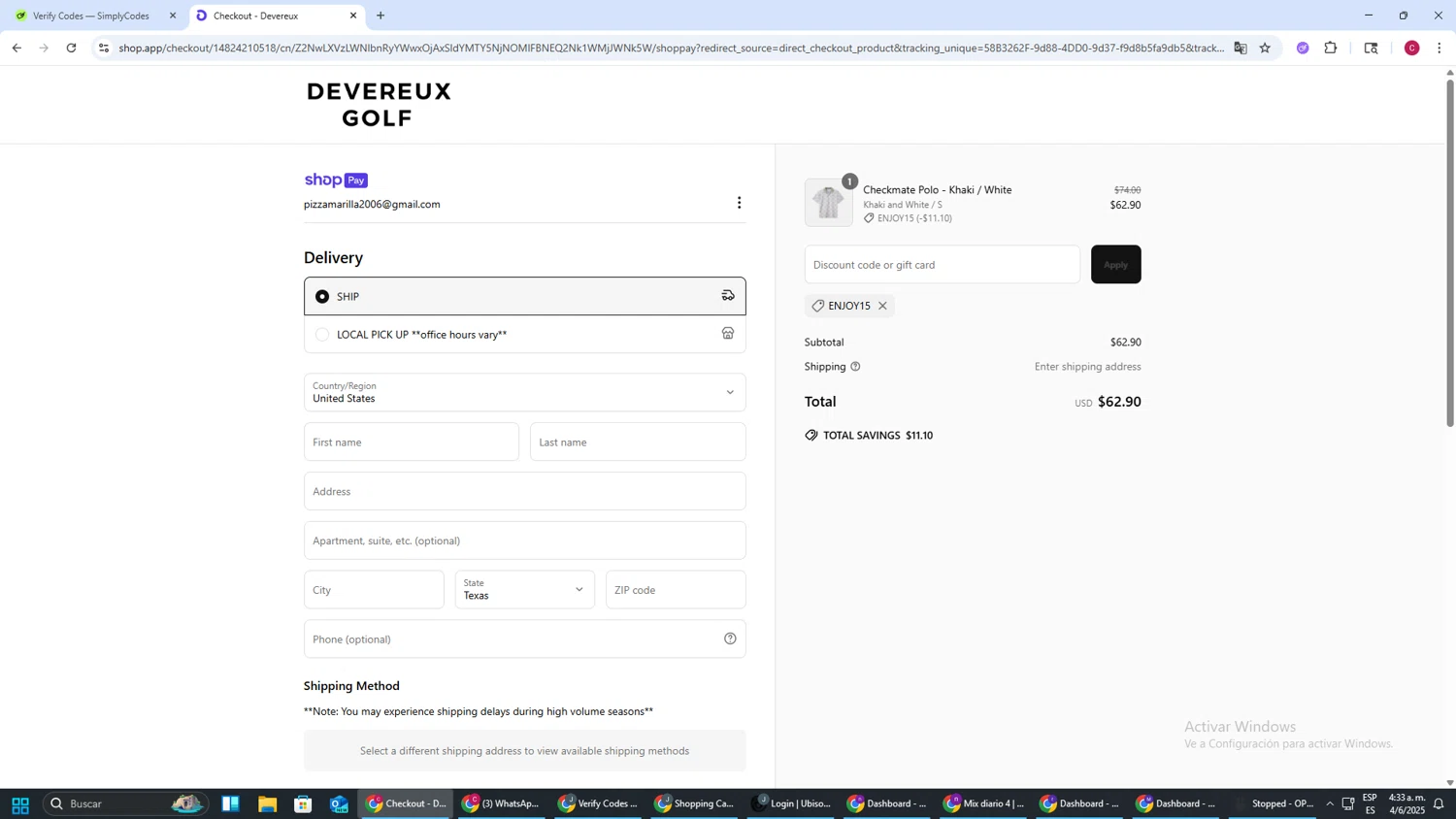This screenshot has height=819, width=1456.
Task: Focus the Last name field
Action: click(x=638, y=442)
